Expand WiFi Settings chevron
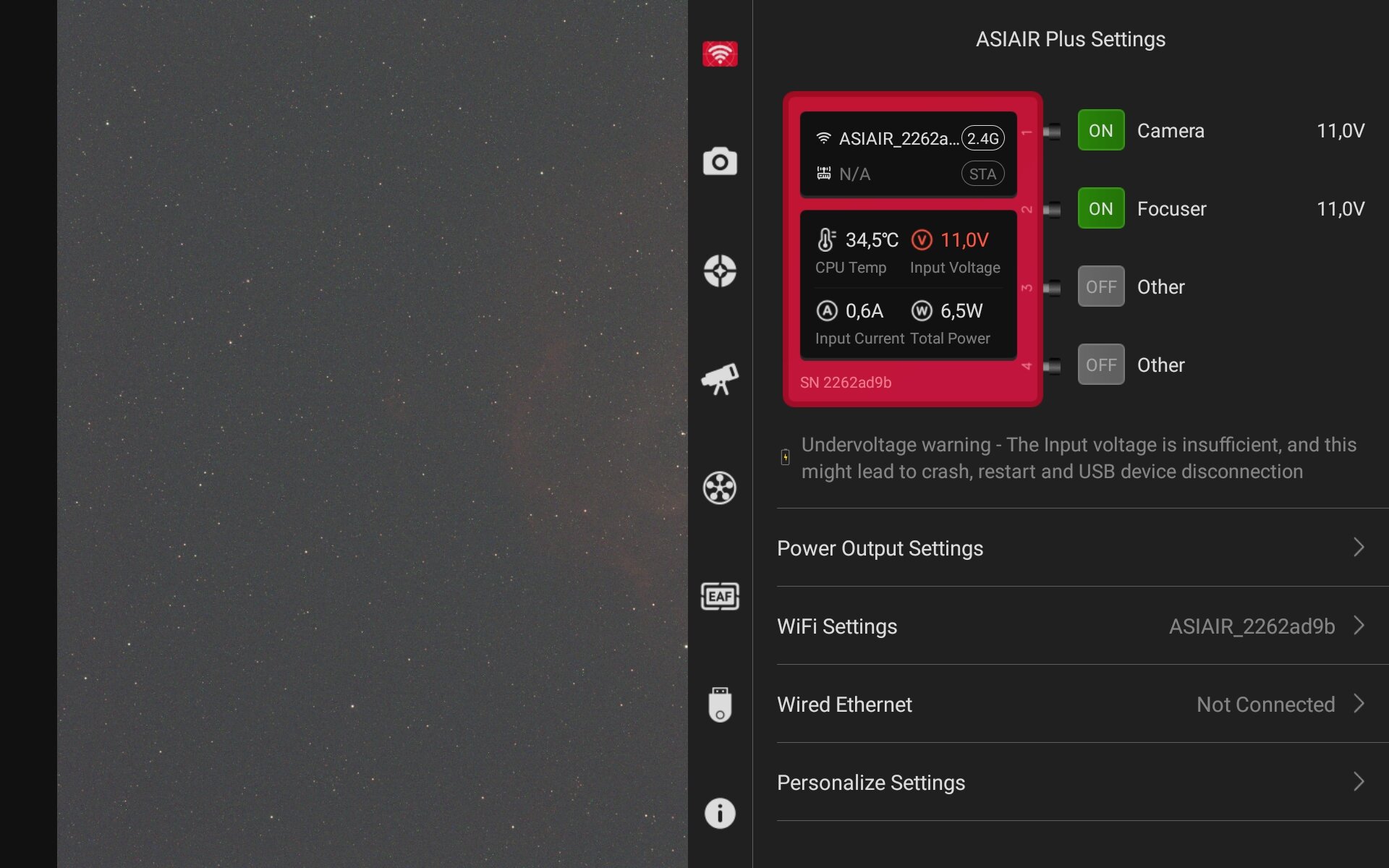 (x=1359, y=626)
